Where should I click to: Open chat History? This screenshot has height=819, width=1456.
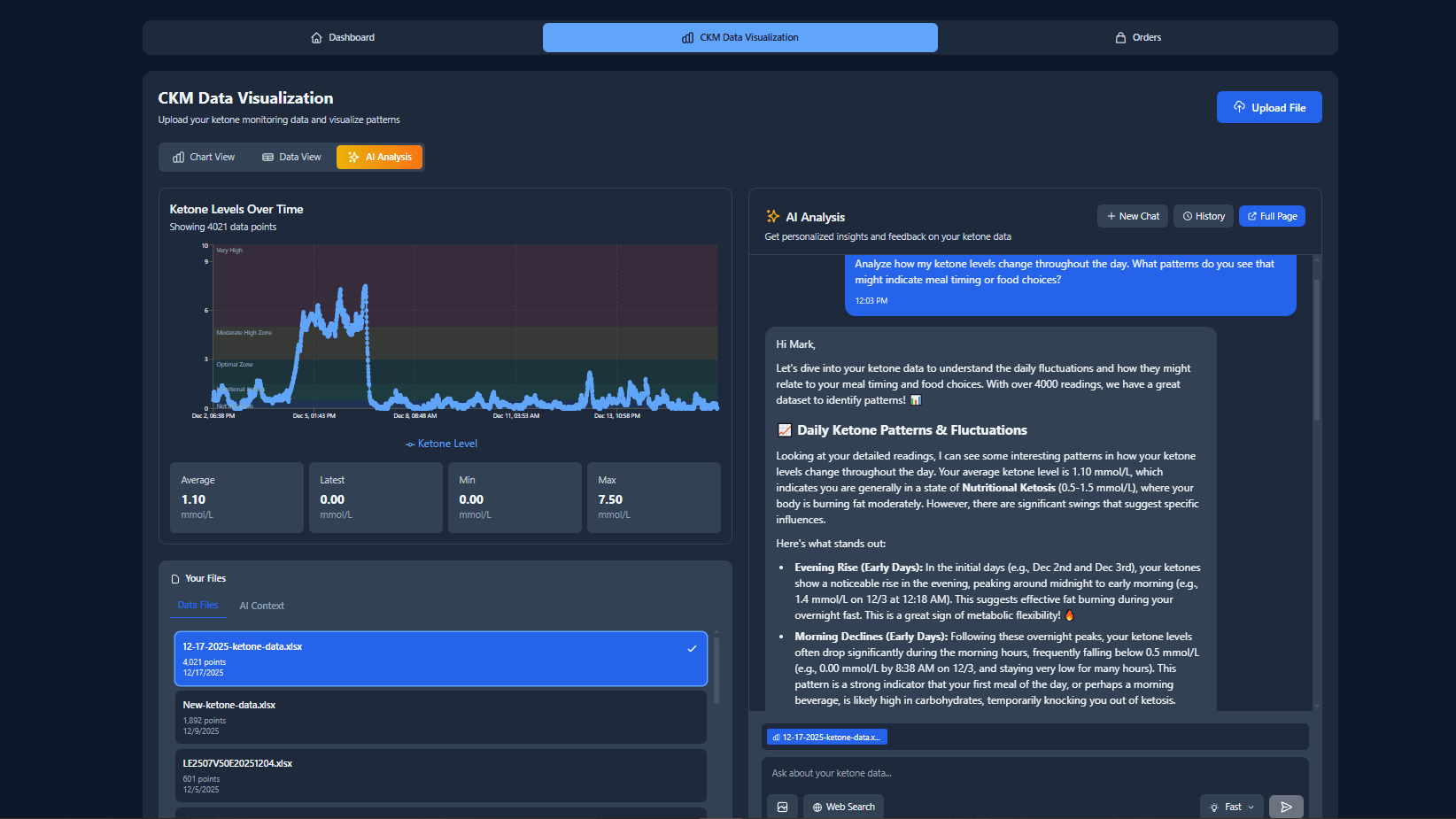1203,216
